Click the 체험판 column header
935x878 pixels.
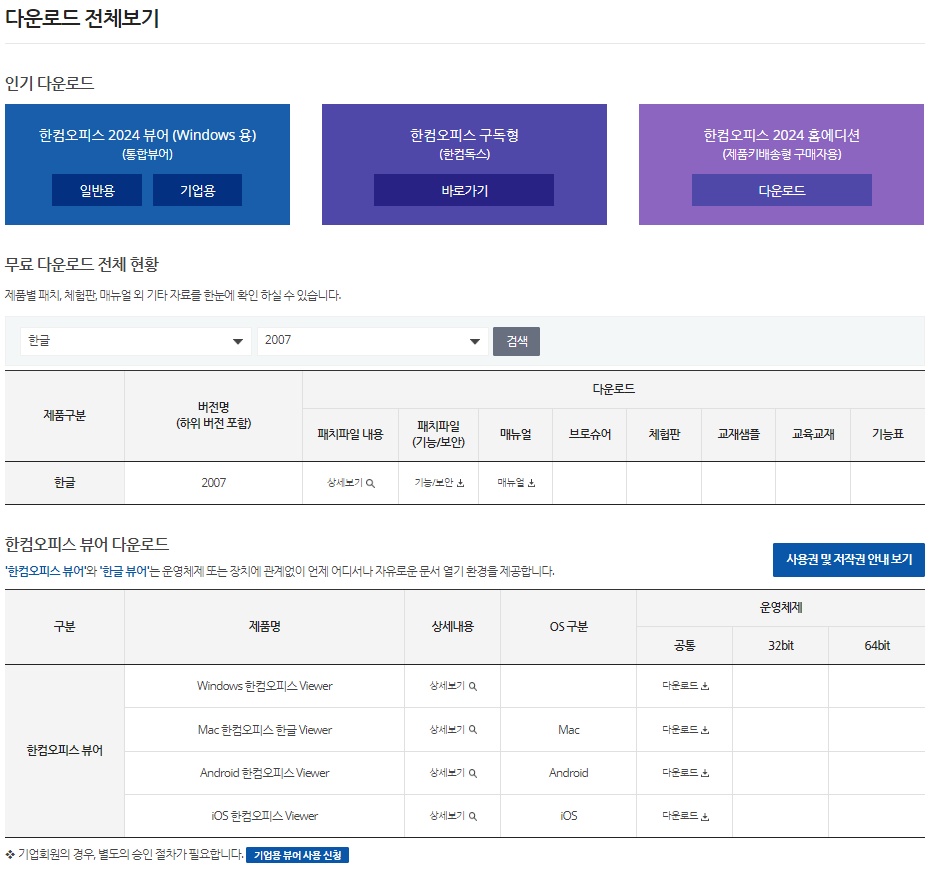664,435
